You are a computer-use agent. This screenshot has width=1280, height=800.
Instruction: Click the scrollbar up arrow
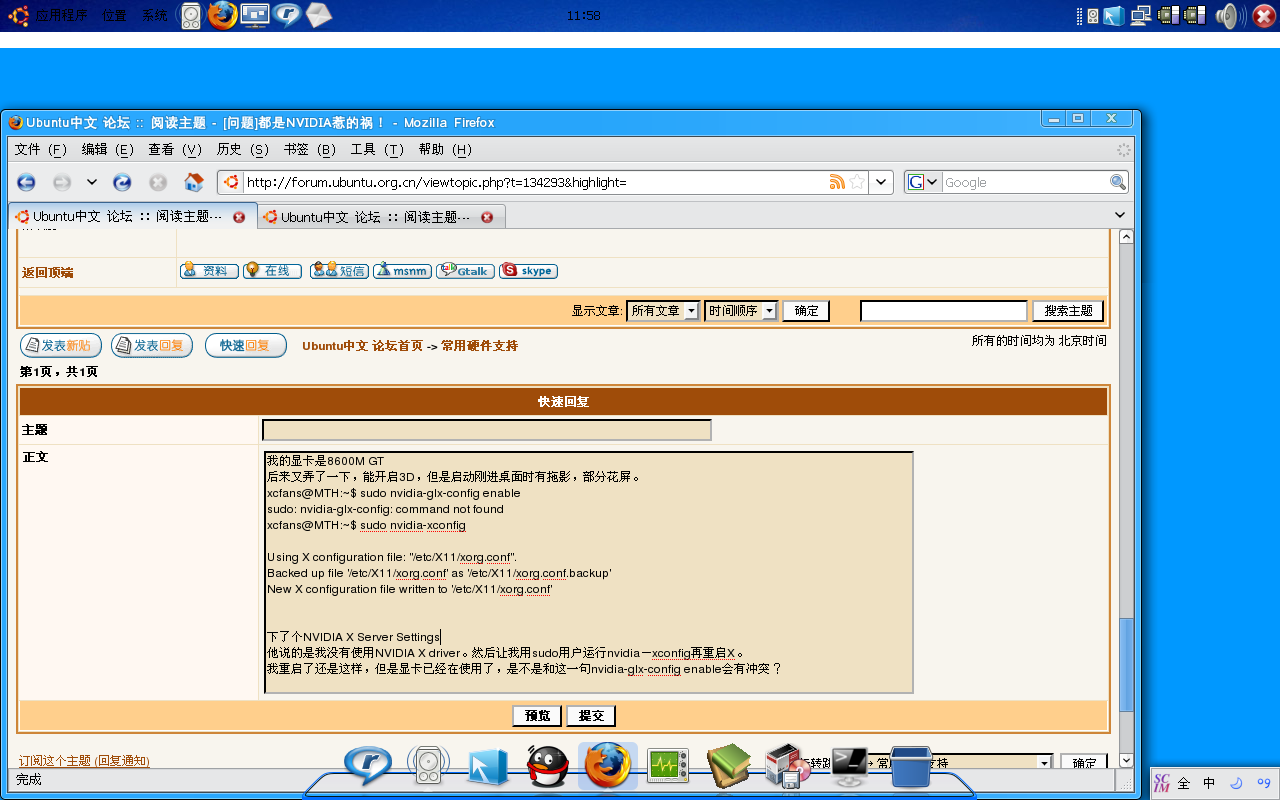[1126, 237]
